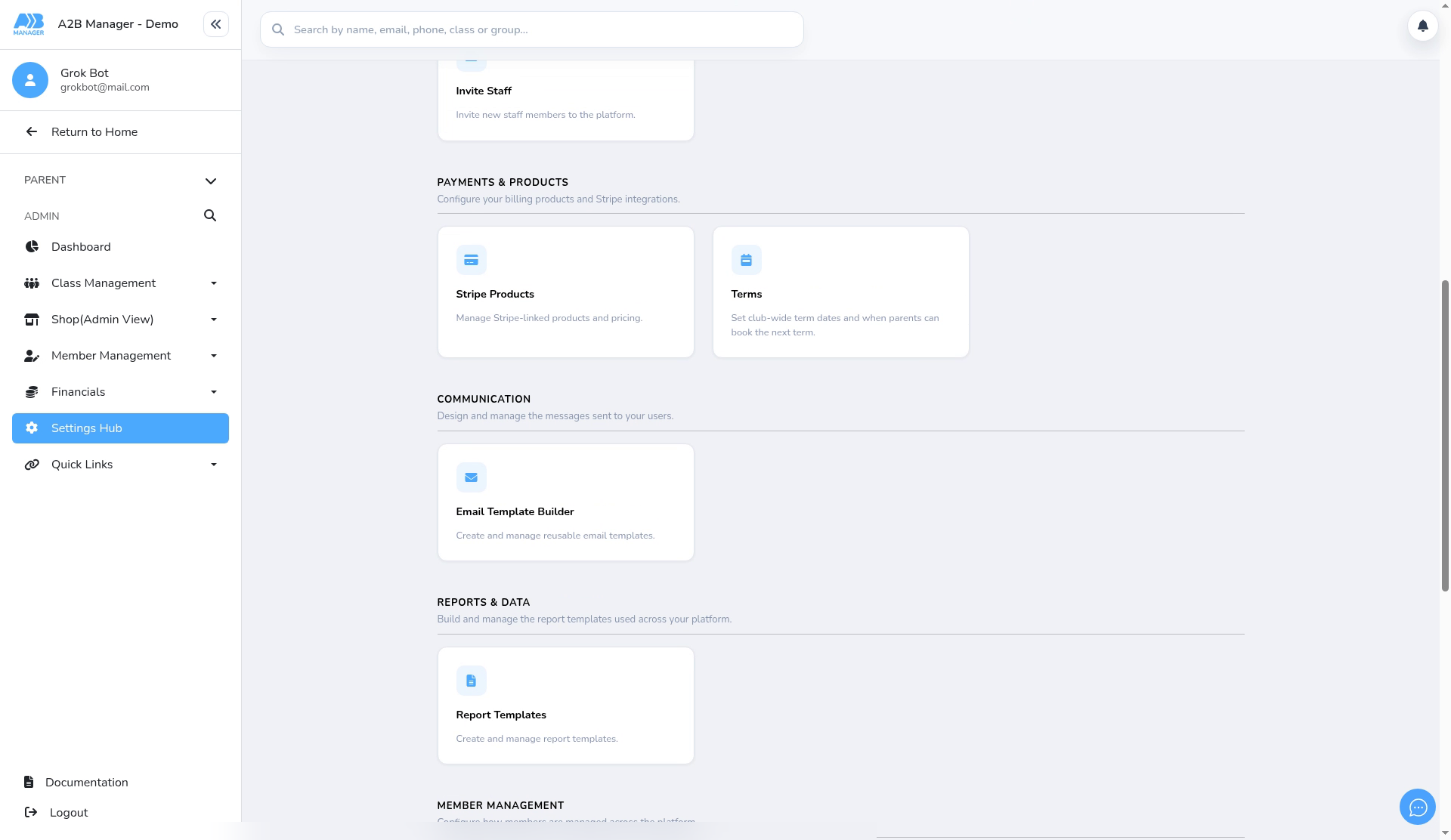Click the A2B Manager logo
The width and height of the screenshot is (1451, 840).
click(29, 24)
